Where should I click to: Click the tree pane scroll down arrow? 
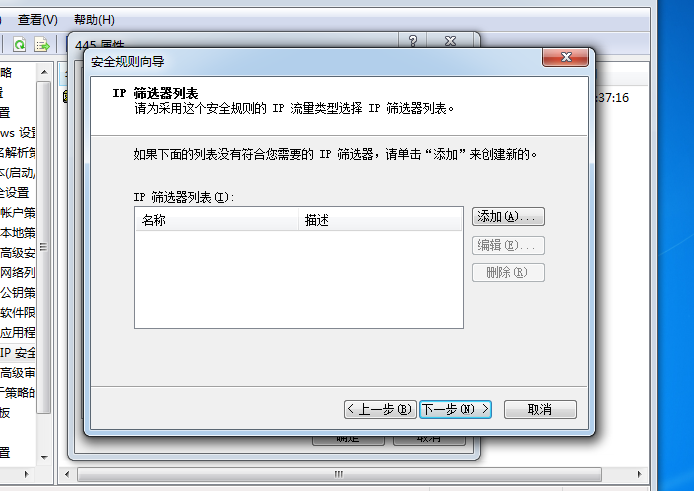[44, 457]
